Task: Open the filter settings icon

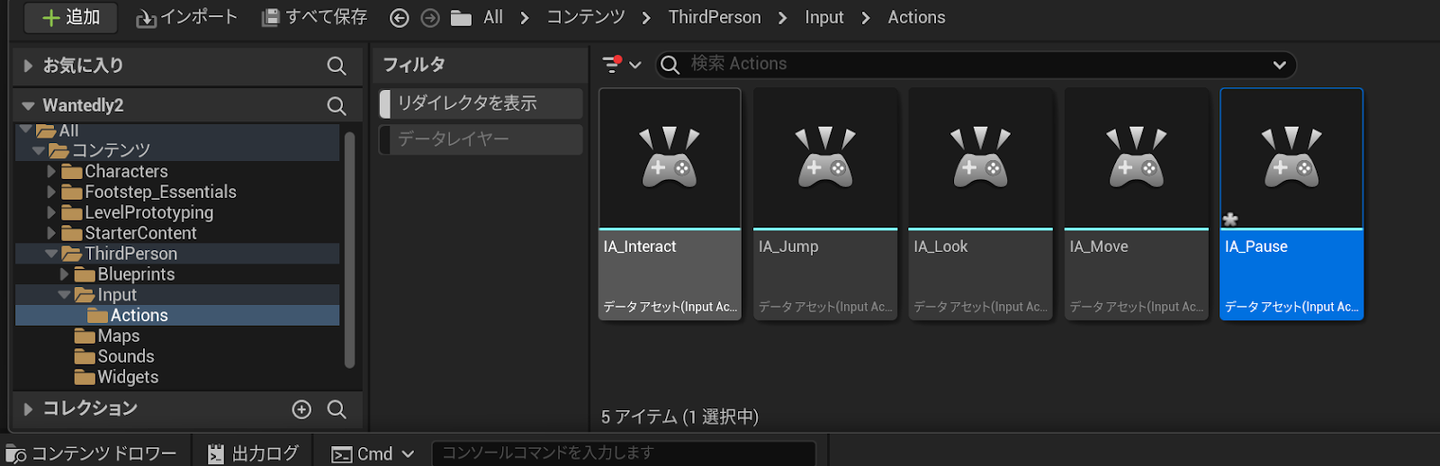Action: (x=620, y=64)
